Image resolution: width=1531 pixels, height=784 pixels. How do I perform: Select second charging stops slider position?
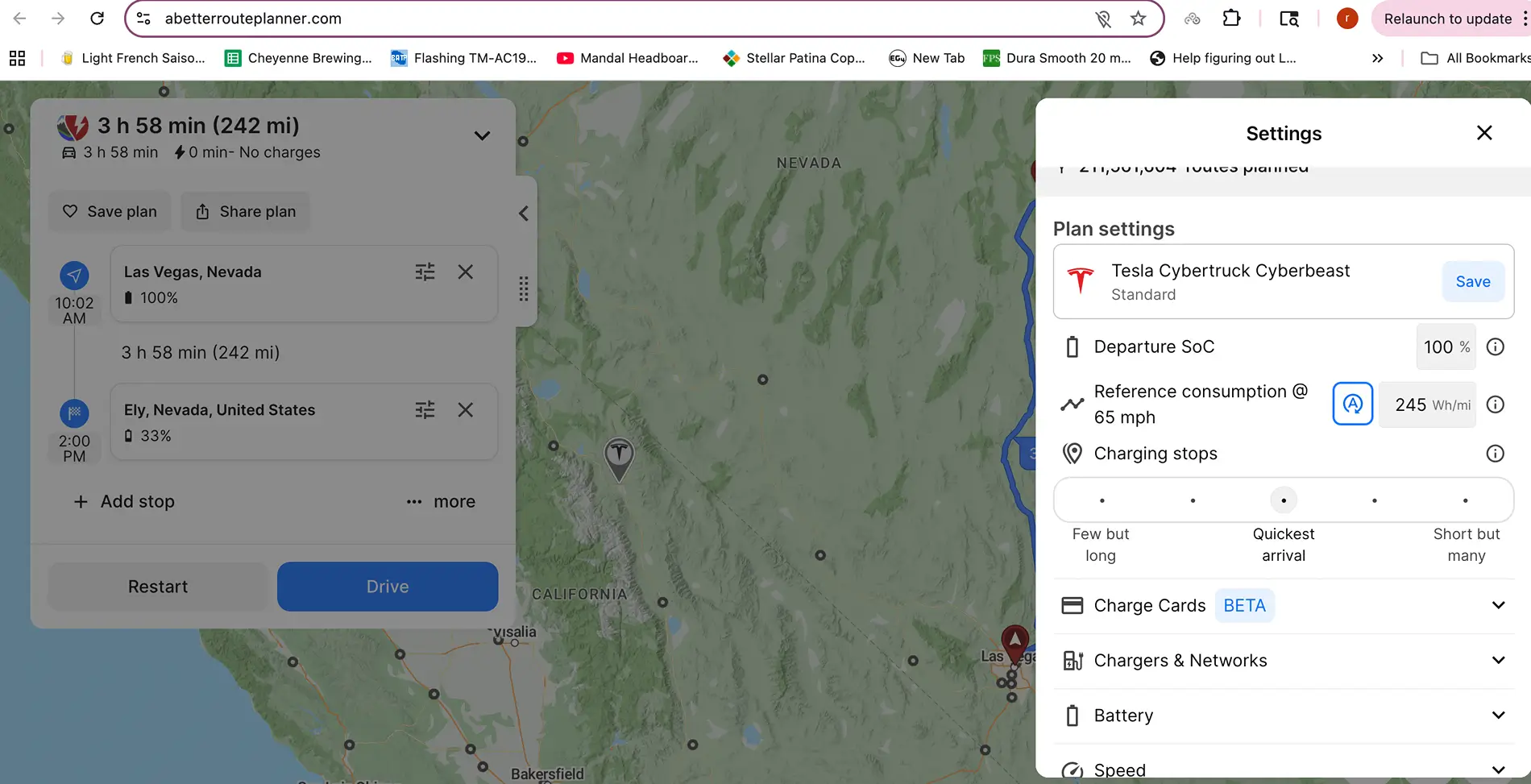[1193, 500]
